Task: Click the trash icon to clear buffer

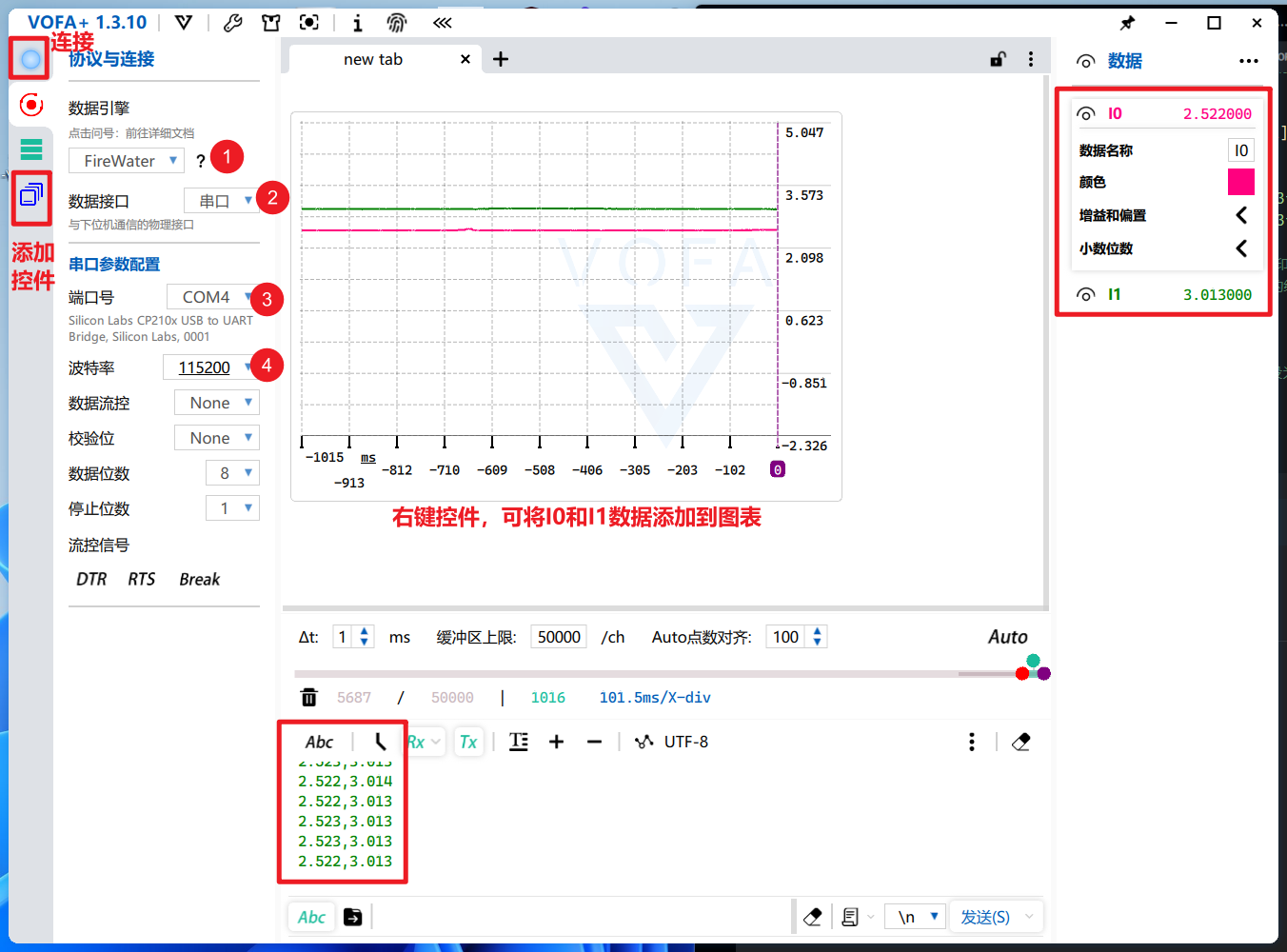Action: click(x=309, y=698)
